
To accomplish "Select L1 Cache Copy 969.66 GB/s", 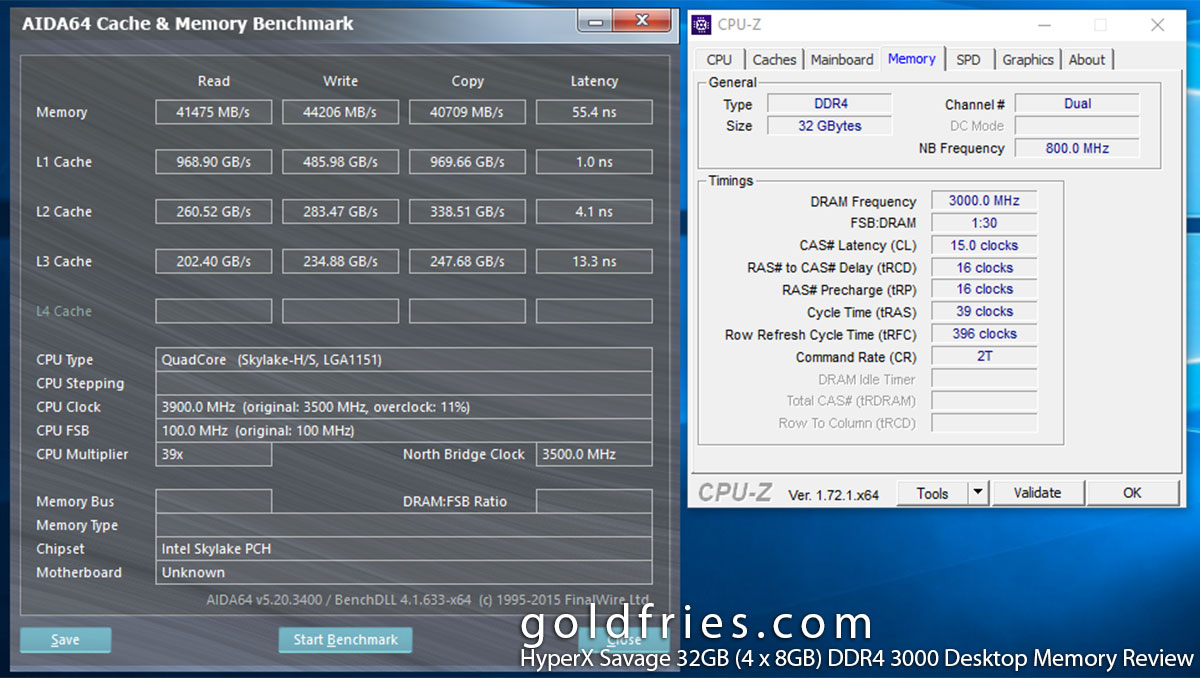I will [x=467, y=162].
